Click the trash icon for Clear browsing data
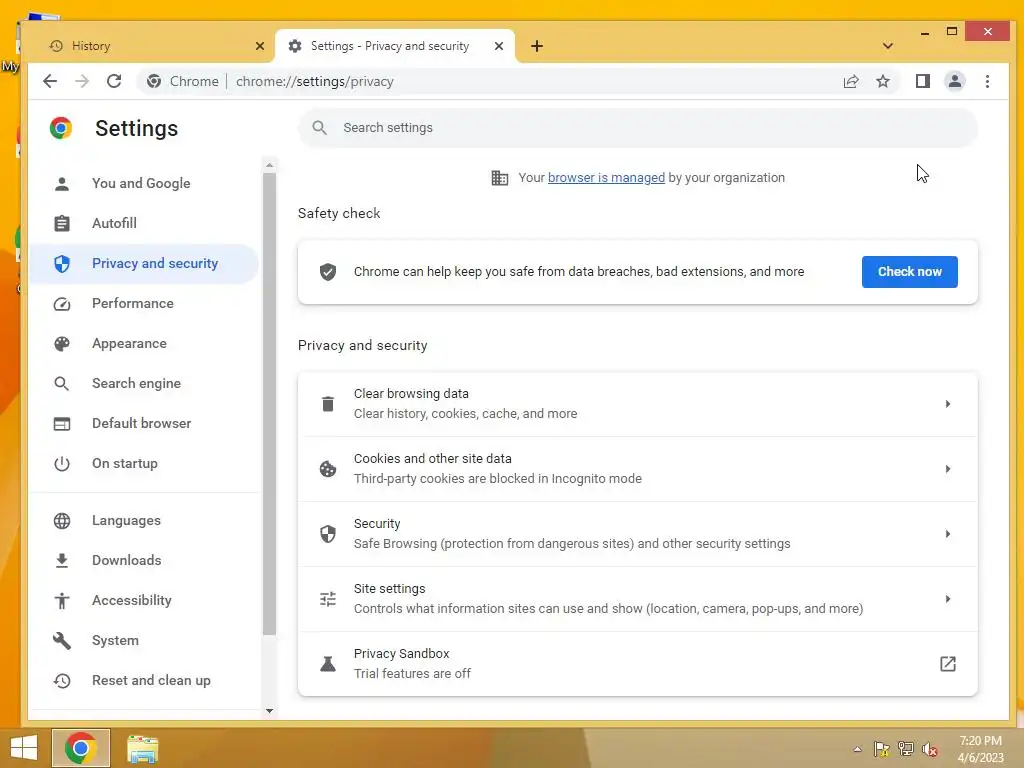 [x=328, y=404]
